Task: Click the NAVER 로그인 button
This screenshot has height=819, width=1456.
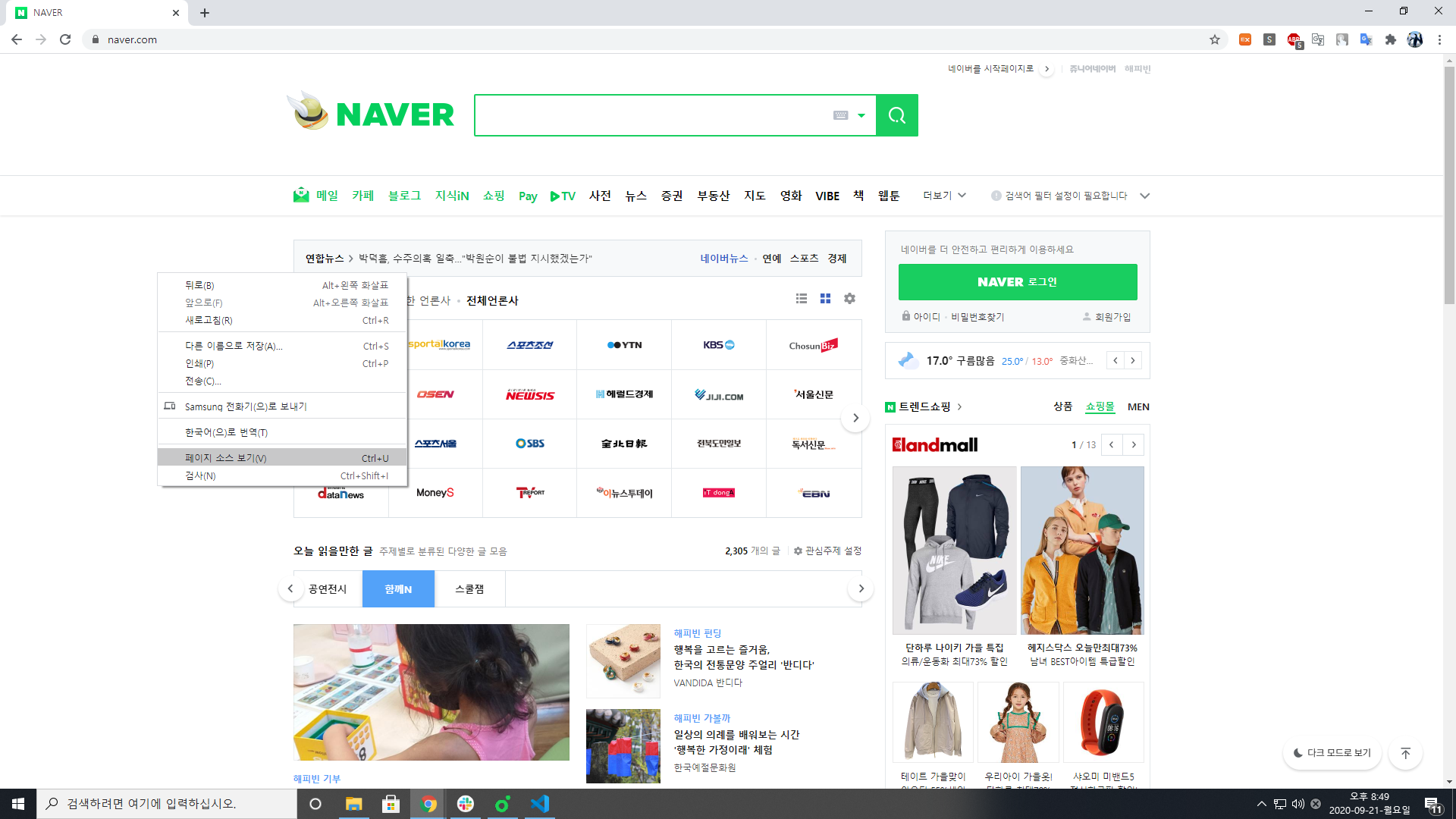Action: pos(1018,282)
